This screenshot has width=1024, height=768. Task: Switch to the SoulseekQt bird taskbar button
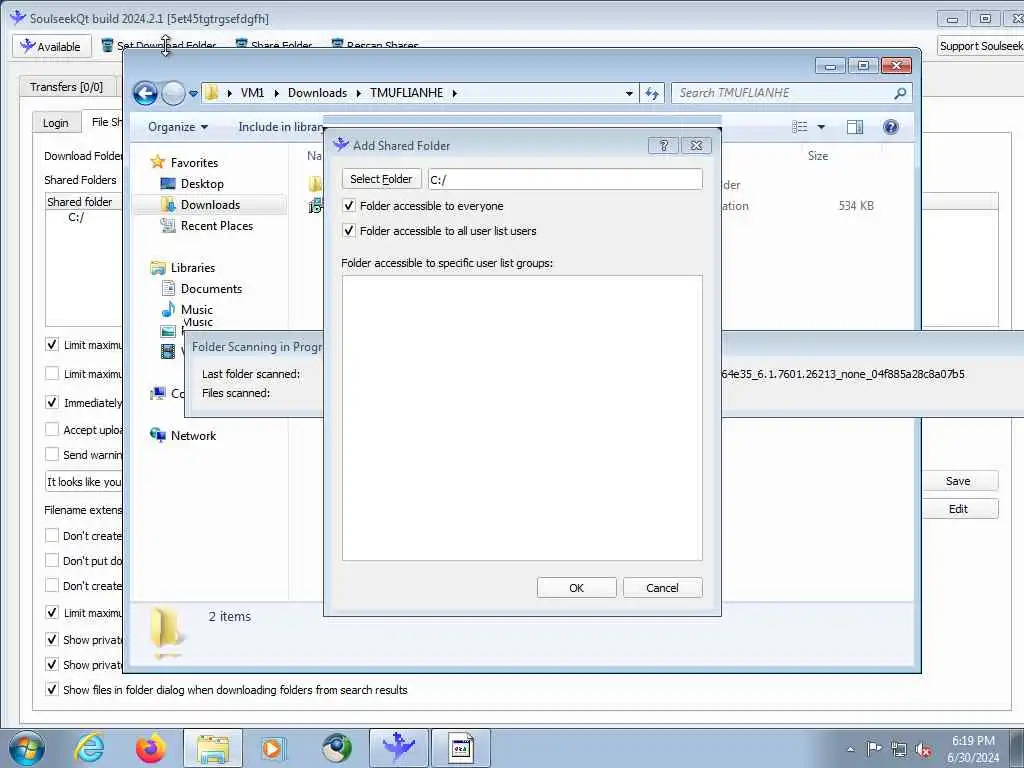(x=398, y=748)
